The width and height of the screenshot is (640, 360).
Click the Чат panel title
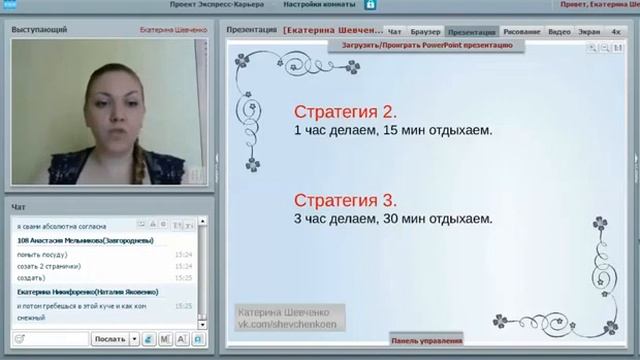(x=18, y=207)
